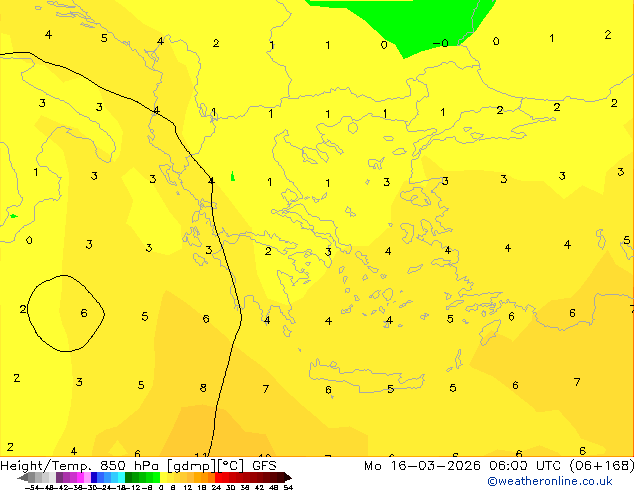Click the left gray arrow of the color scale
The width and height of the screenshot is (634, 490).
pyautogui.click(x=23, y=478)
